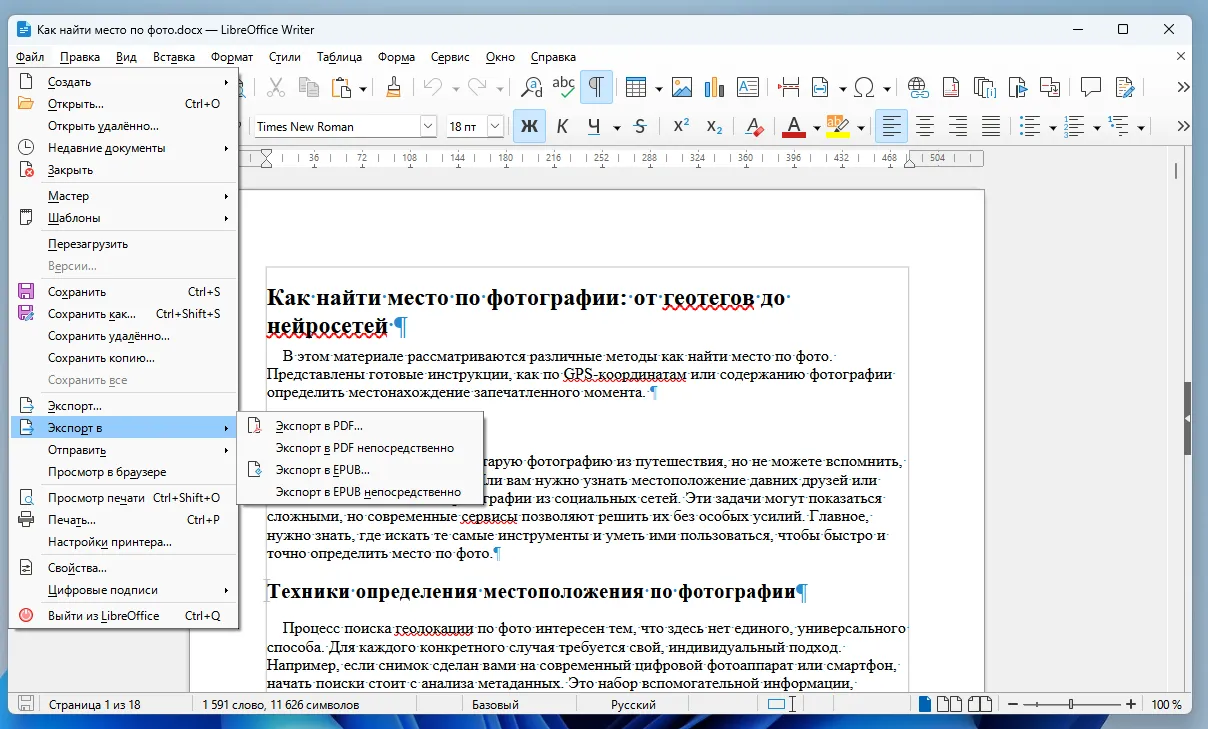Toggle center text alignment
The height and width of the screenshot is (729, 1208).
924,127
